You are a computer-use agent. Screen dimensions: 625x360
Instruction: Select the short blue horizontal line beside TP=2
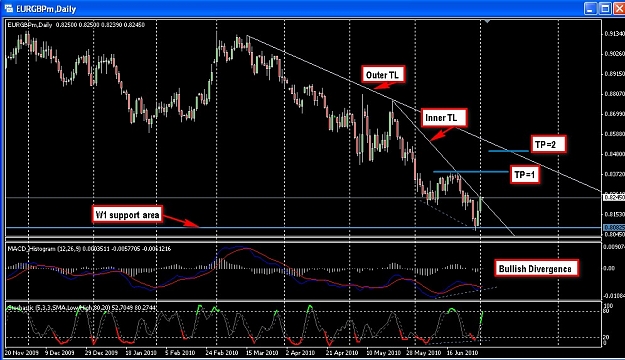[x=509, y=151]
